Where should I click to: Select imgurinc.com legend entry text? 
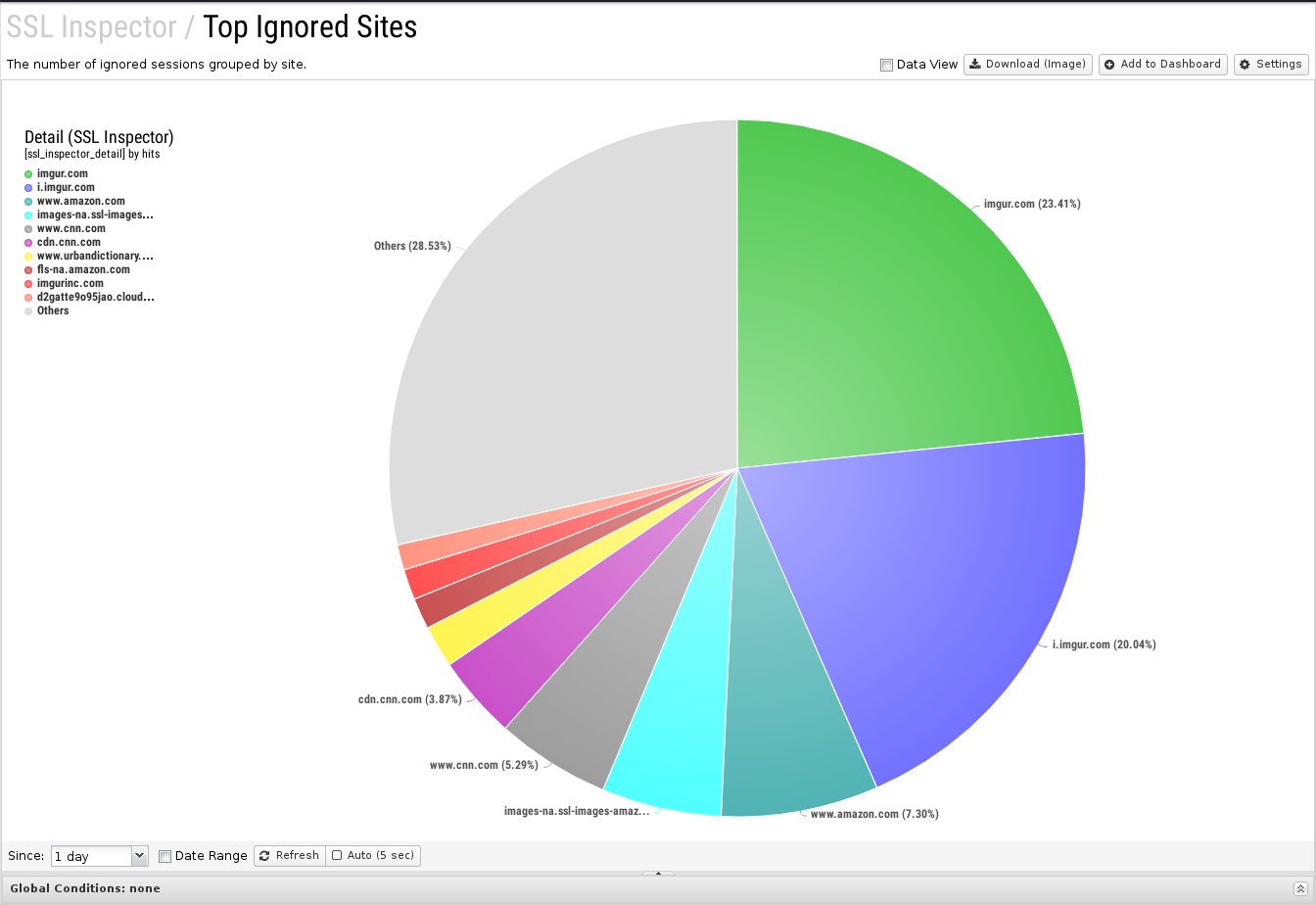click(70, 283)
